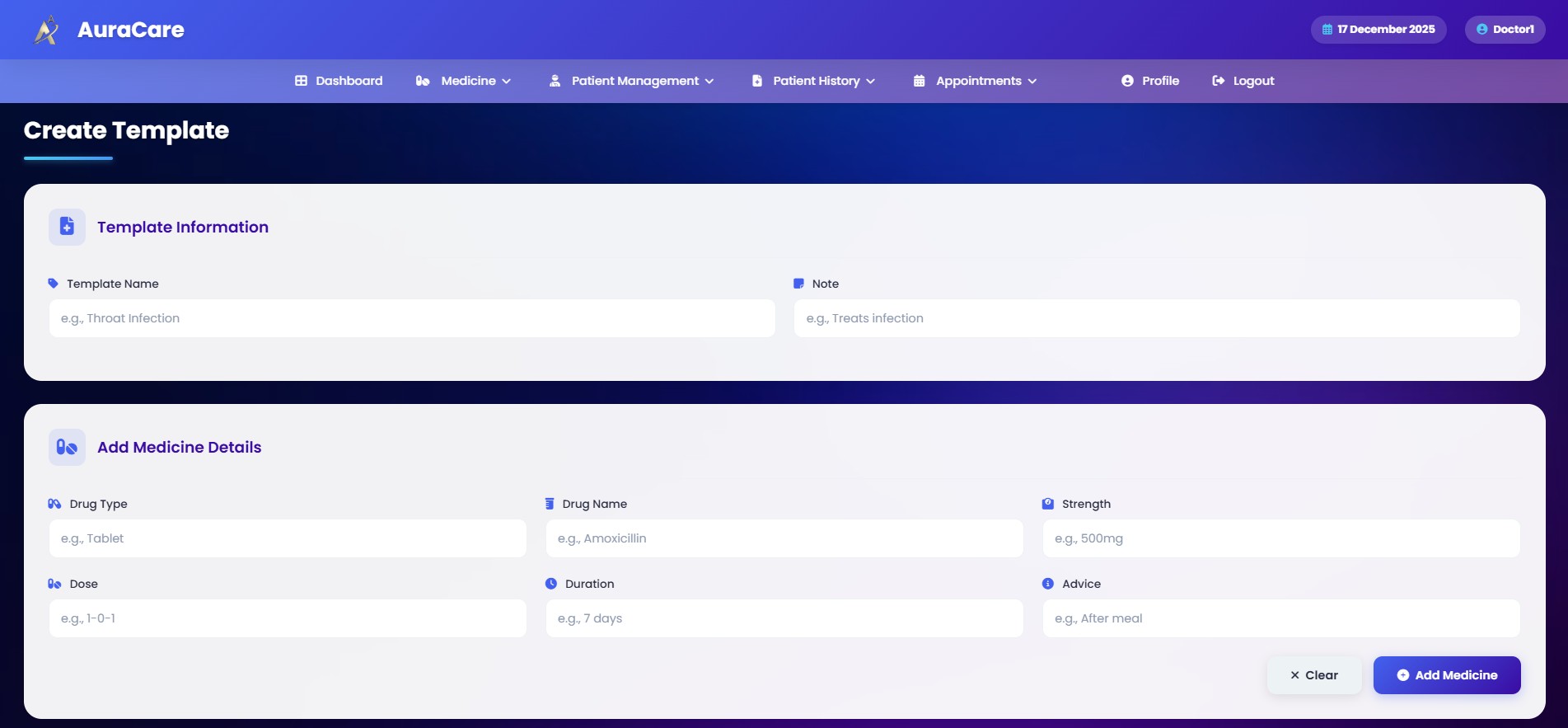
Task: Click the AuraCare logo icon
Action: (46, 31)
